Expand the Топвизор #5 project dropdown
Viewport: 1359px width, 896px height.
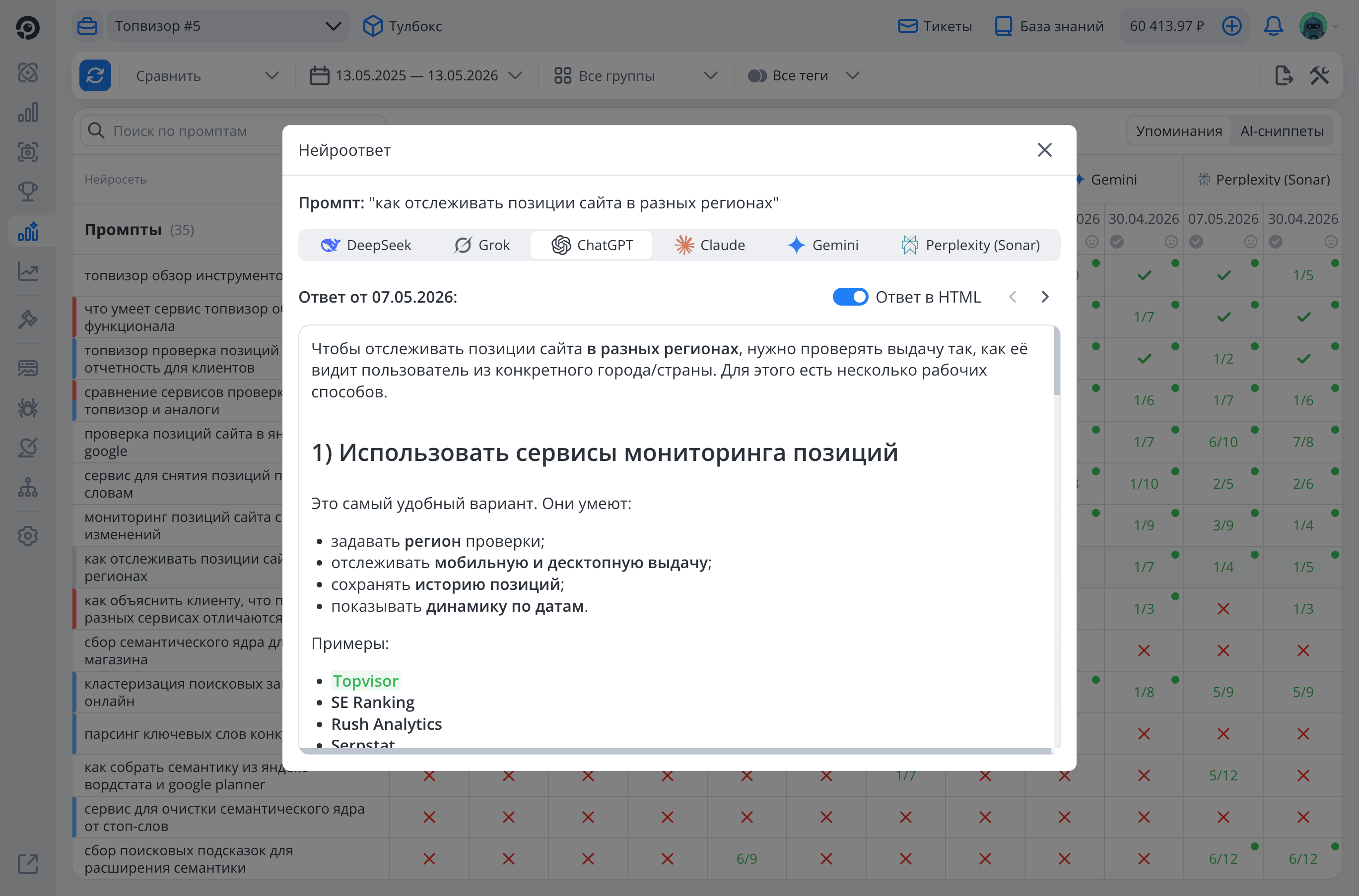tap(227, 26)
